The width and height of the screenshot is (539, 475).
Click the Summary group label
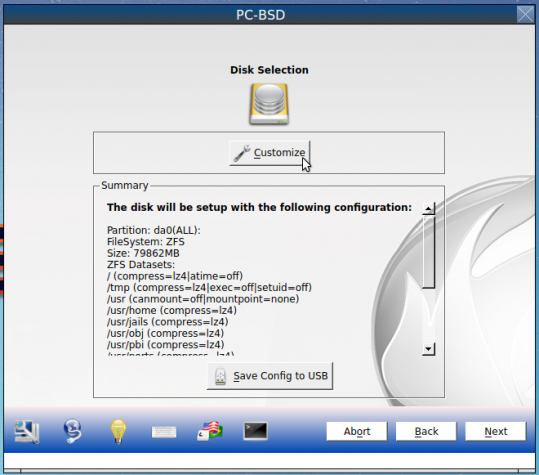124,185
